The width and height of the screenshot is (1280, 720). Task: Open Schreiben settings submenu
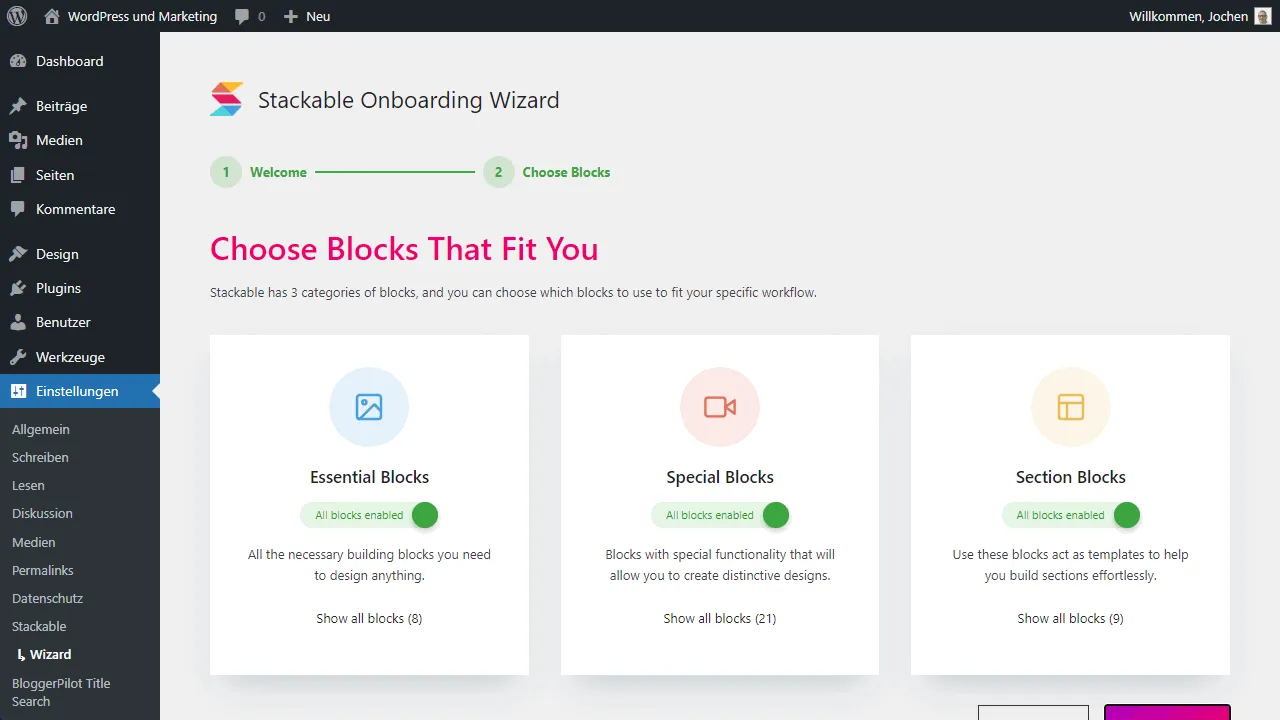(x=40, y=457)
